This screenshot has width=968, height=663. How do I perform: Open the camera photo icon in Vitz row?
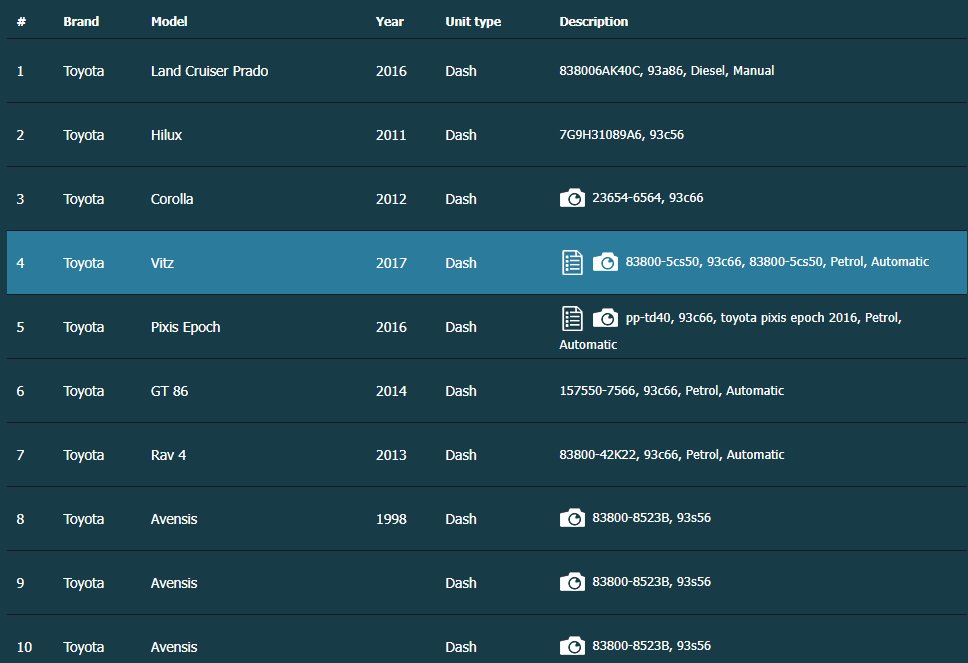point(605,262)
